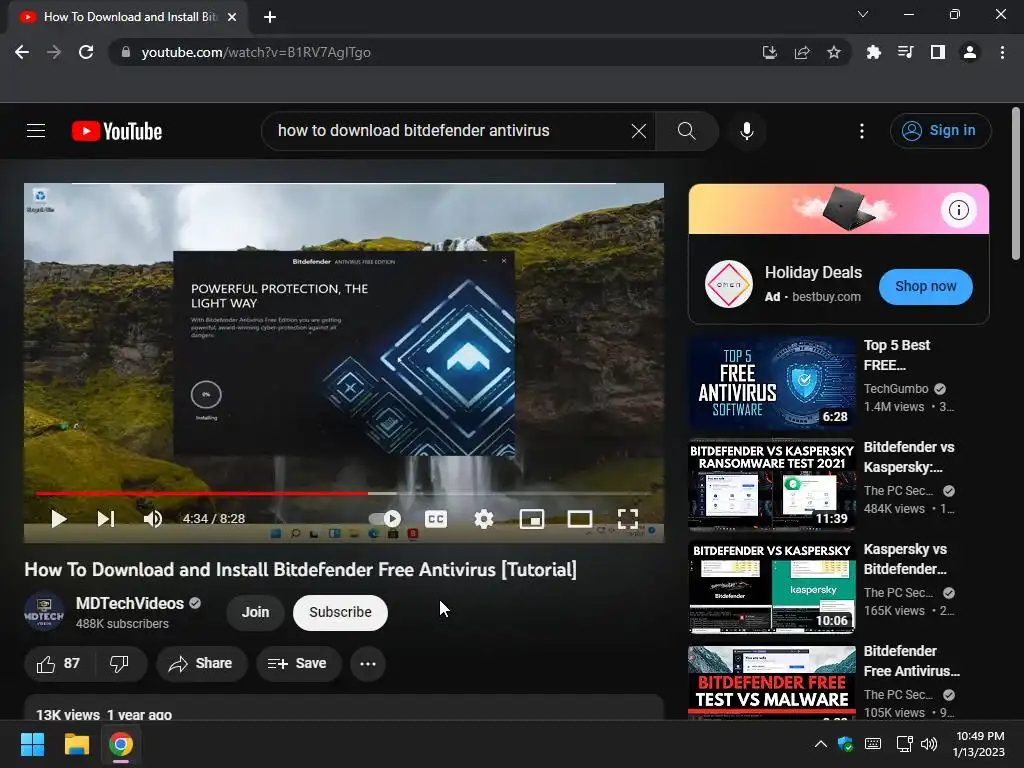This screenshot has height=768, width=1024.
Task: Clear the search query with the X
Action: tap(639, 131)
